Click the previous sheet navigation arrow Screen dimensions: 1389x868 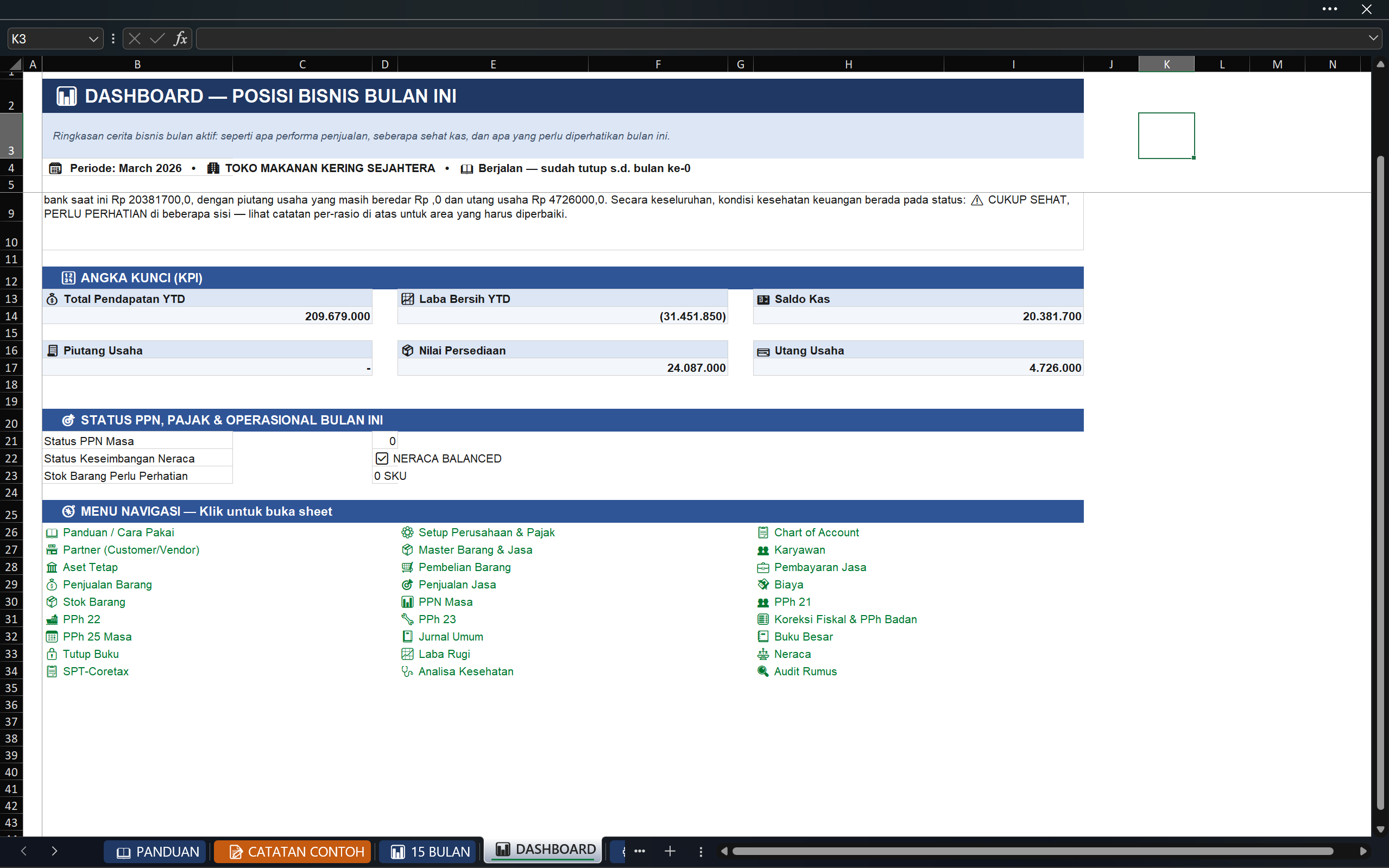pyautogui.click(x=23, y=851)
